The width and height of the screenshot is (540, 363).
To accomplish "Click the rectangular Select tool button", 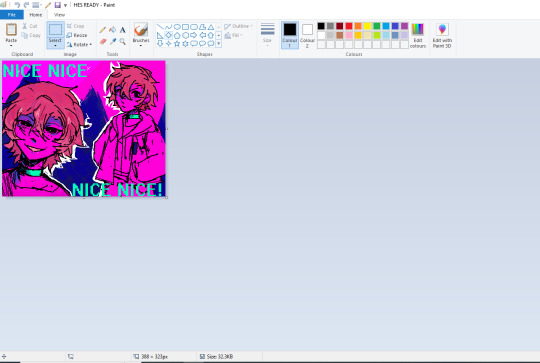I will point(55,30).
